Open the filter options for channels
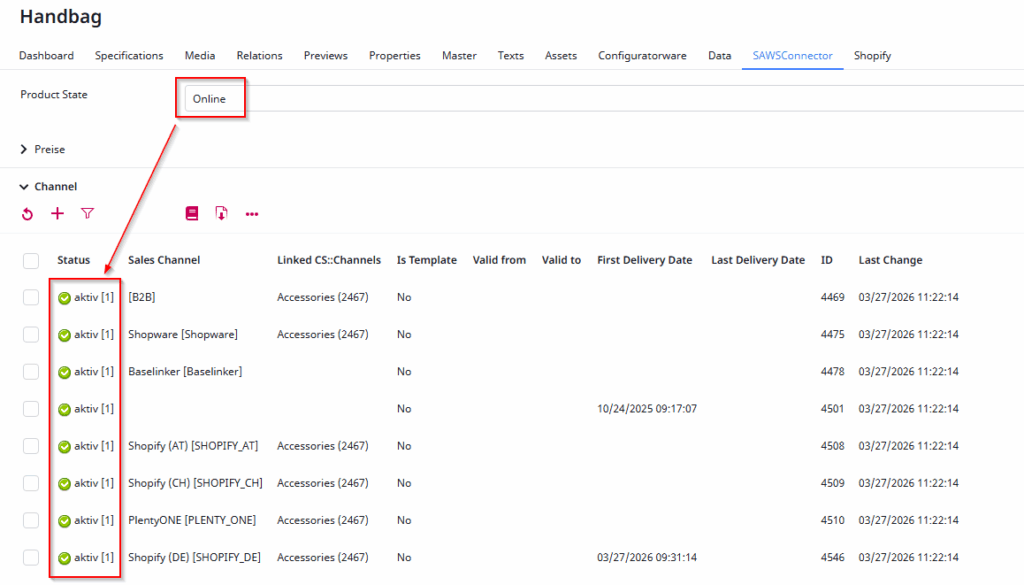1024x585 pixels. [88, 213]
